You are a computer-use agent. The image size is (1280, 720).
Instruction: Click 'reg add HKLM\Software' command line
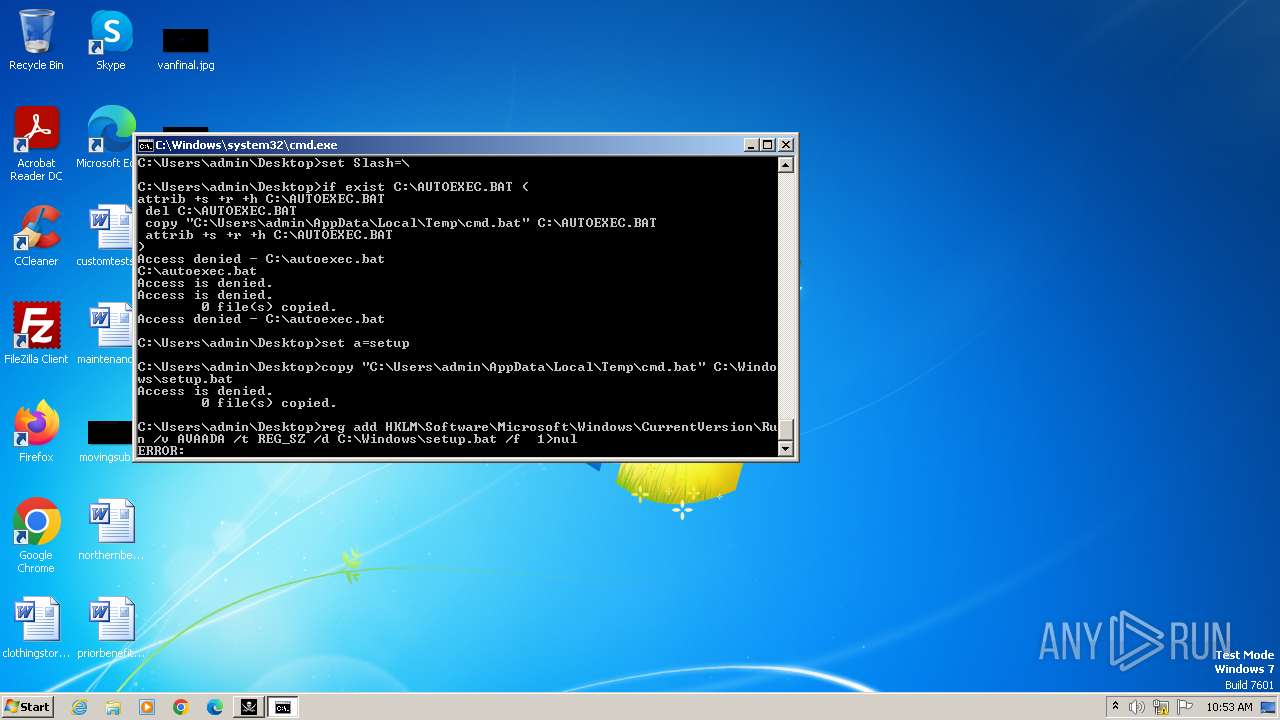tap(457, 433)
